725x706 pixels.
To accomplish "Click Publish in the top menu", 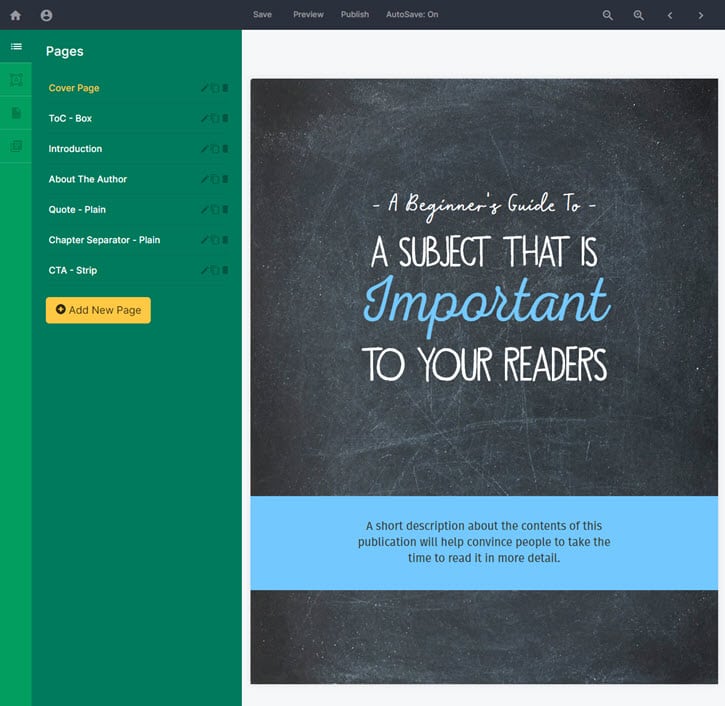I will click(x=355, y=15).
